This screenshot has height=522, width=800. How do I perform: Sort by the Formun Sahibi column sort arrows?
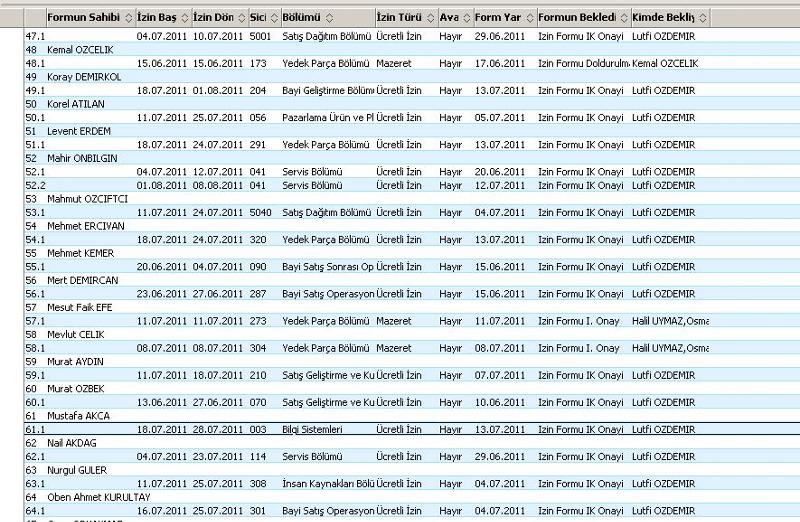129,18
